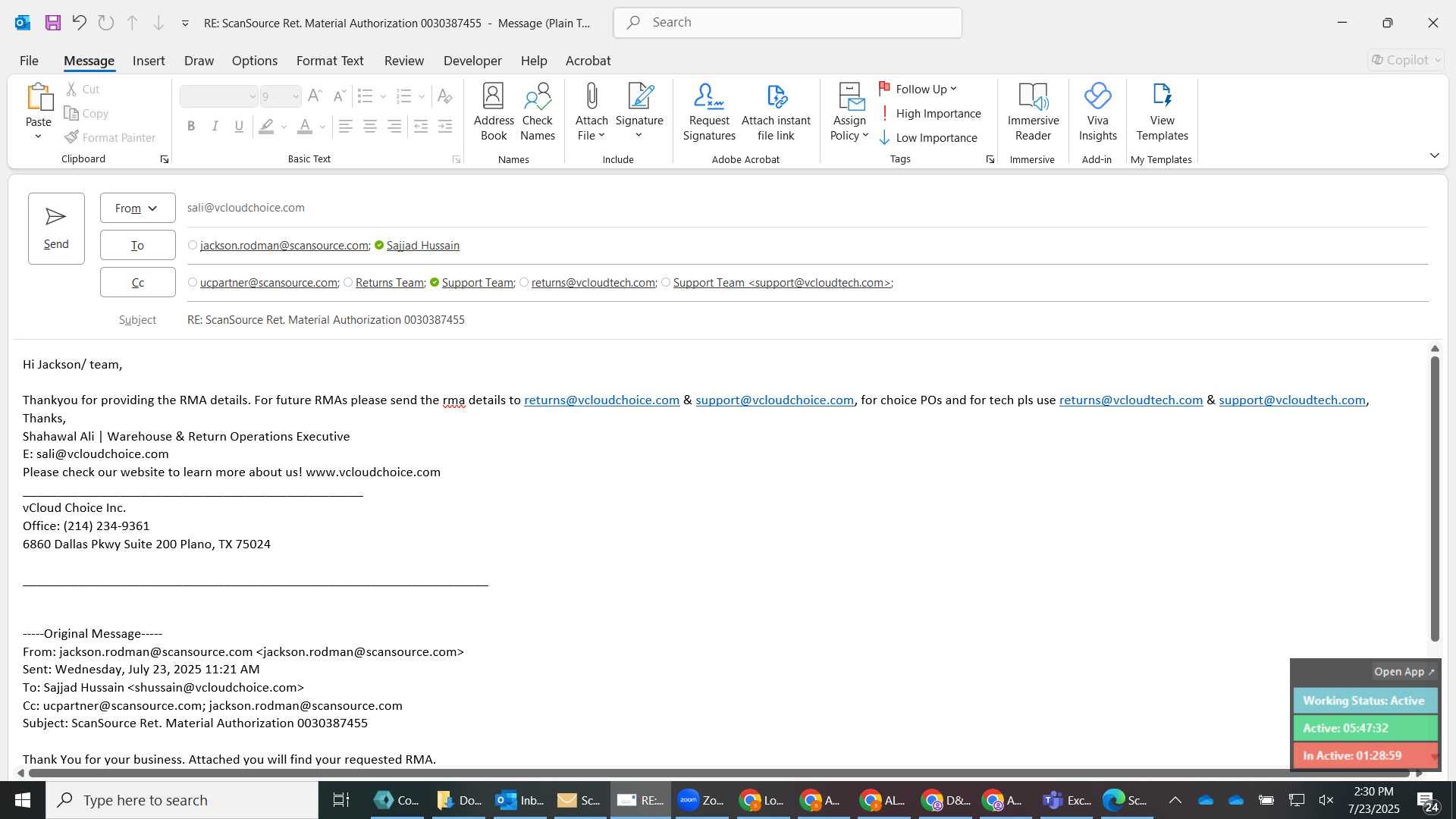Open Clipboard group dialog launcher
Viewport: 1456px width, 819px height.
pyautogui.click(x=164, y=159)
